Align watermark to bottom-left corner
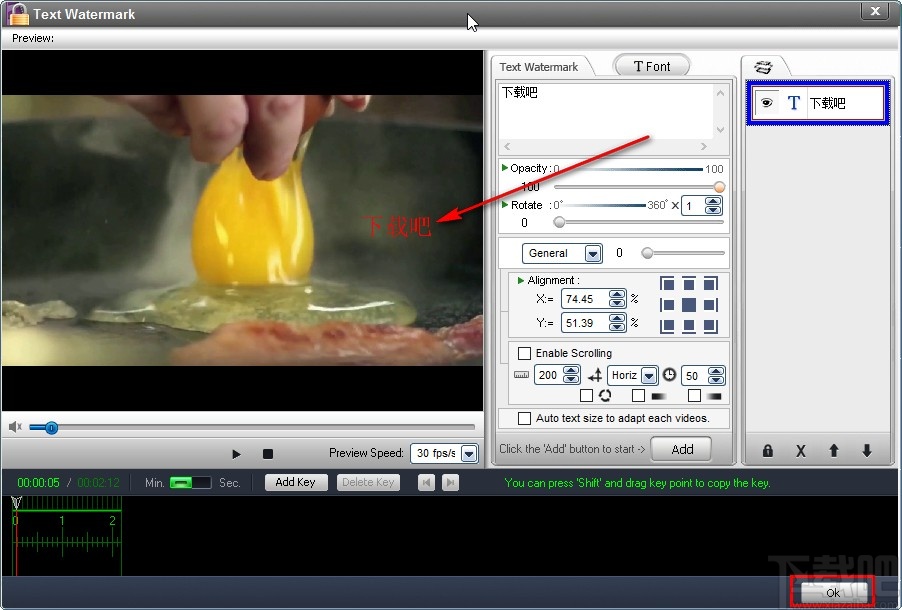The image size is (902, 610). [667, 326]
